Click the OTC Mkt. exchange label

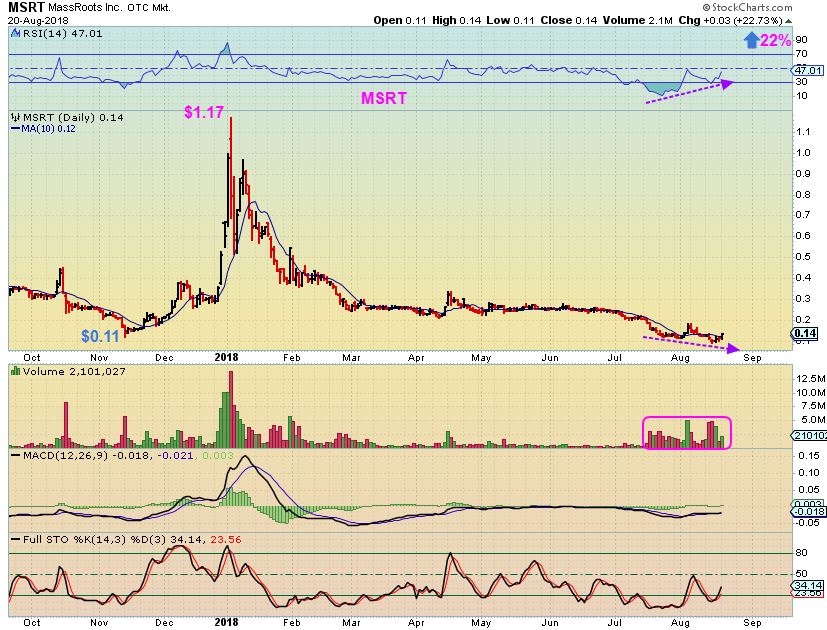coord(149,8)
